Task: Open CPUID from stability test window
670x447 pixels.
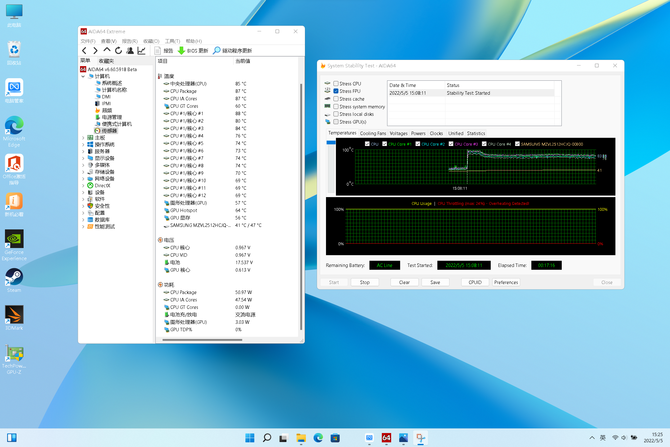Action: click(x=475, y=282)
